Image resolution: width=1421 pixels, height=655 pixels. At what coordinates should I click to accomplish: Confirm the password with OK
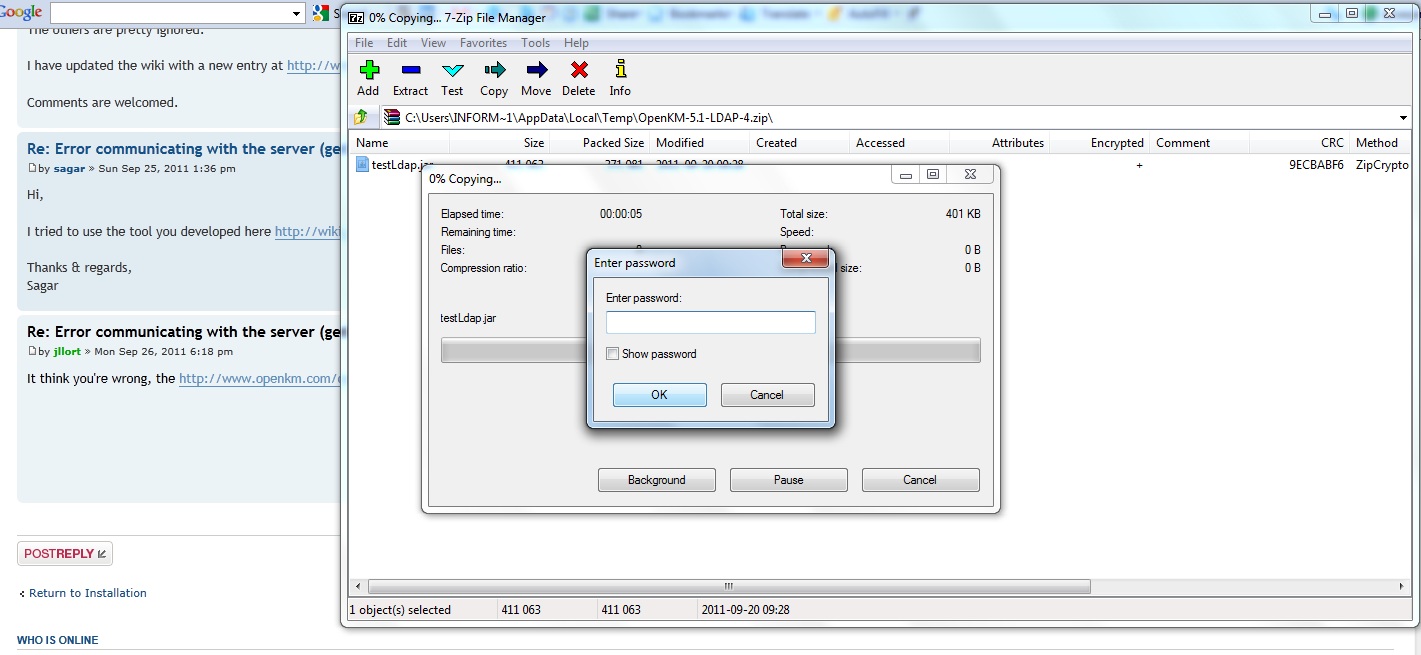pos(659,395)
